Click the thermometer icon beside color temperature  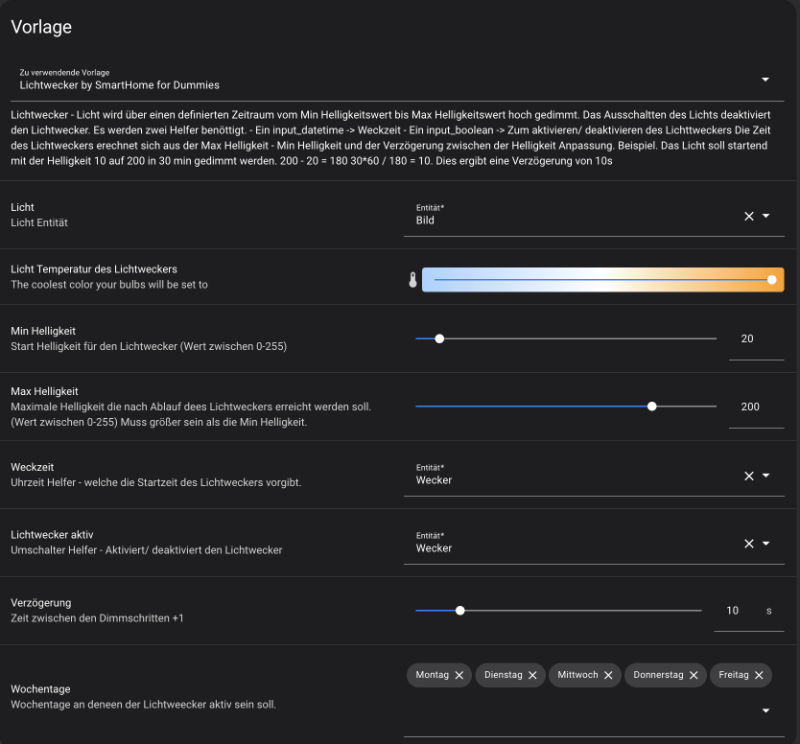412,281
